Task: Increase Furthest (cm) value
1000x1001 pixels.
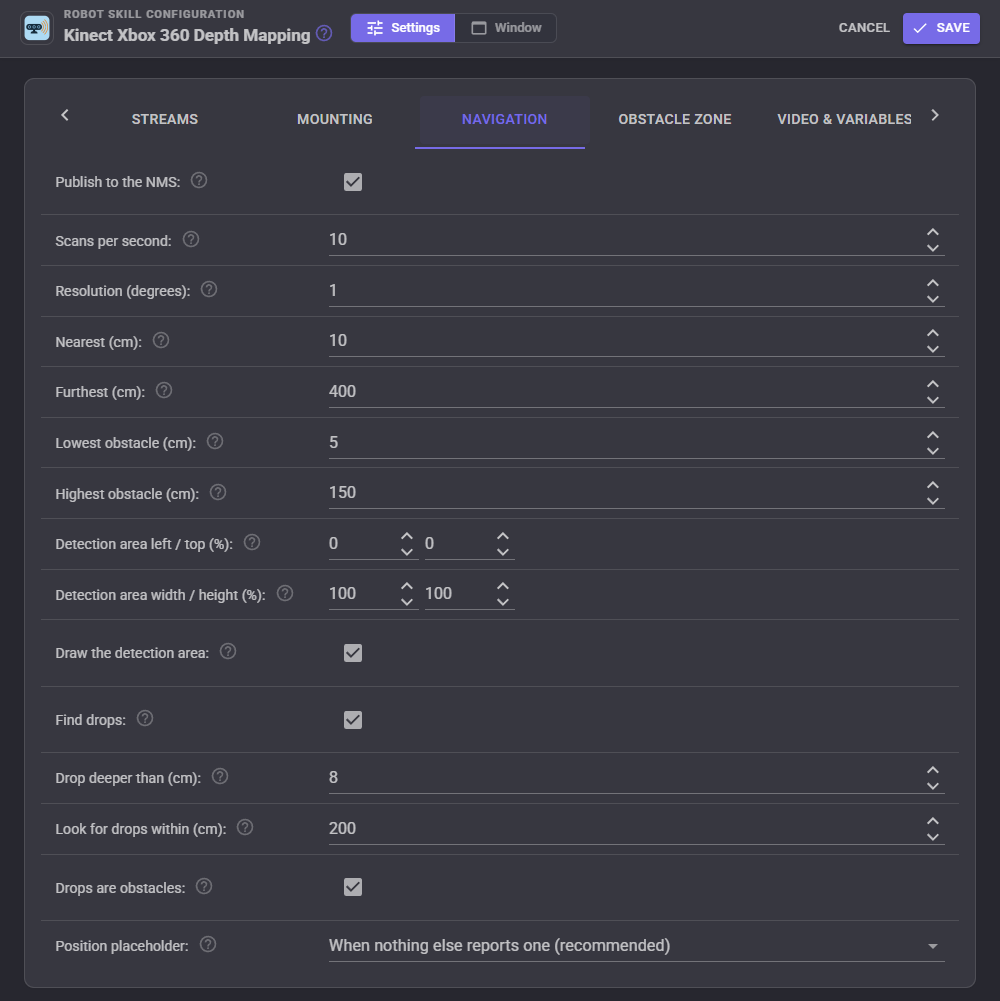Action: click(x=933, y=384)
